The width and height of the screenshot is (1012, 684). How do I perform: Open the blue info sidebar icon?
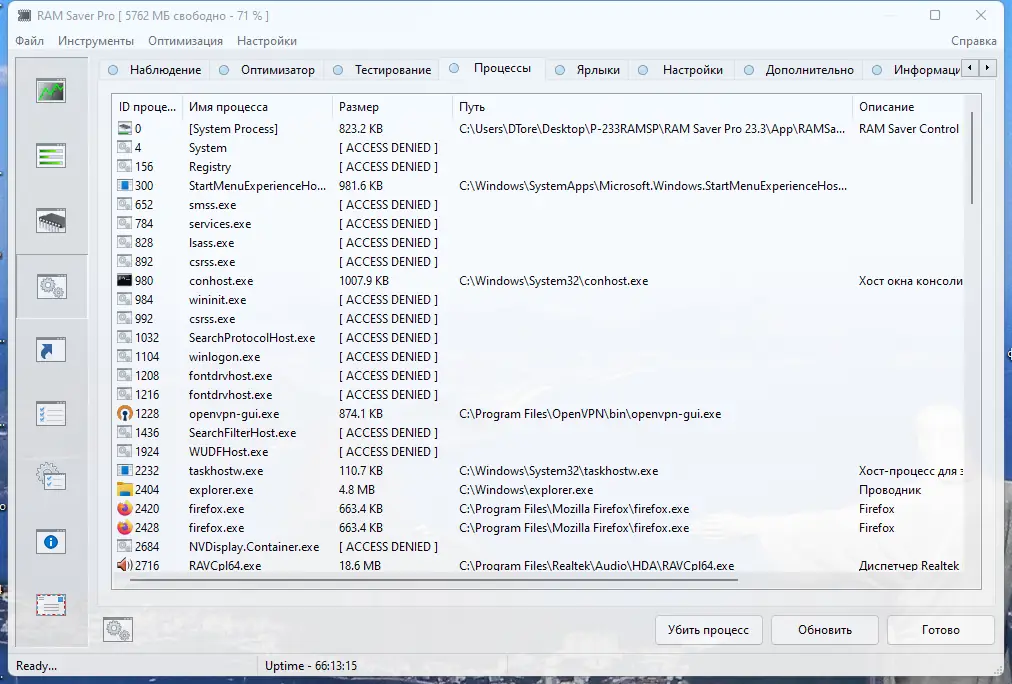[51, 542]
